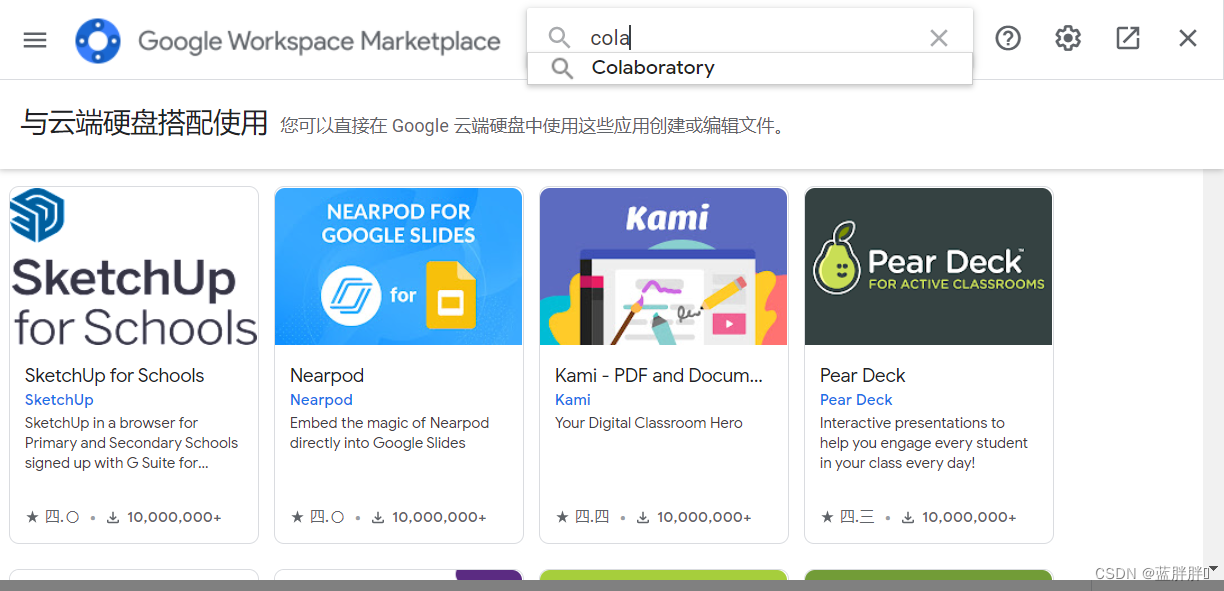1224x591 pixels.
Task: Open the Nearpod app title
Action: (327, 376)
